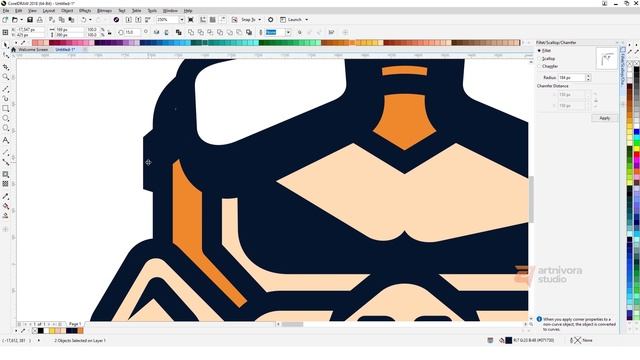Select the Fillet radio button
Viewport: 640px width, 360px height.
pyautogui.click(x=539, y=51)
